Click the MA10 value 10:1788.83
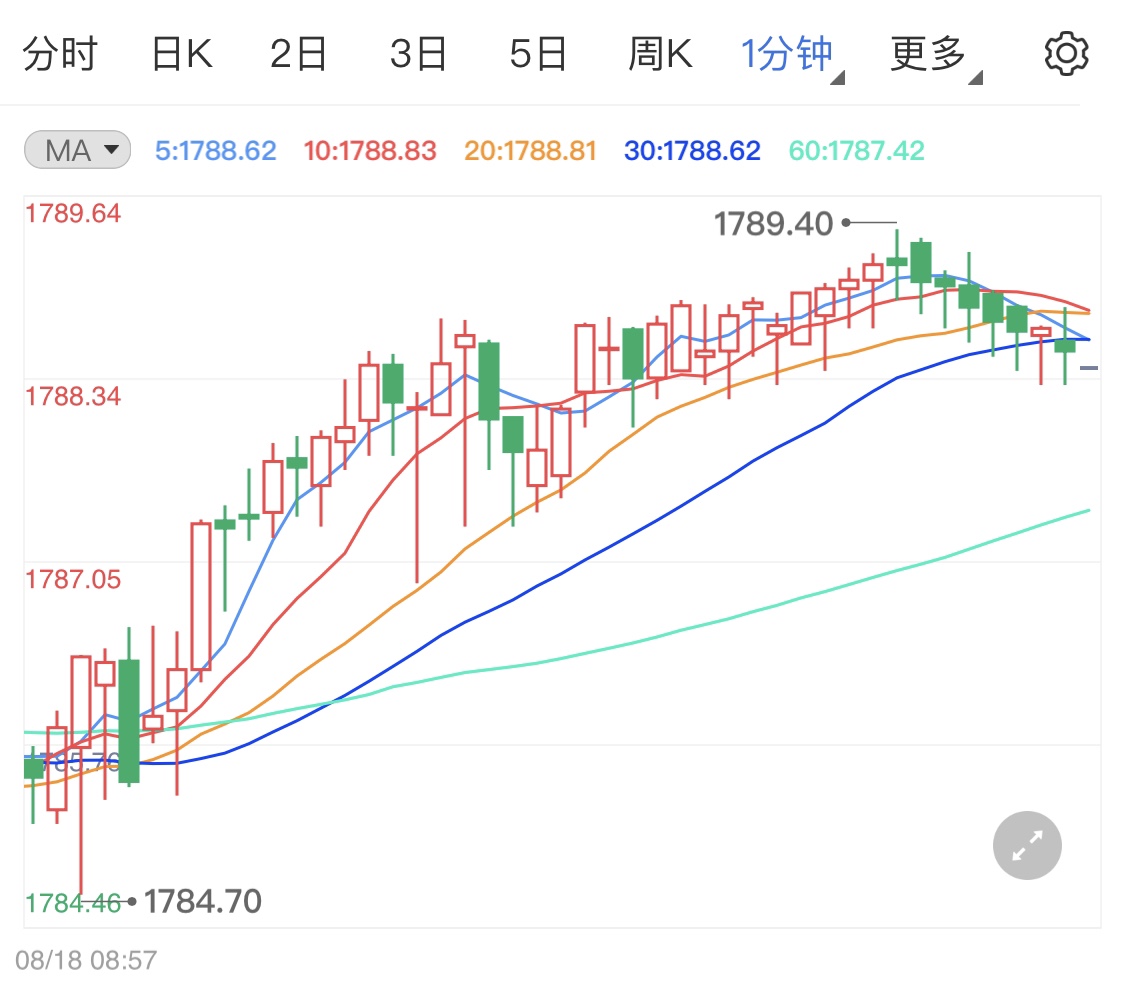This screenshot has height=984, width=1125. [x=369, y=151]
